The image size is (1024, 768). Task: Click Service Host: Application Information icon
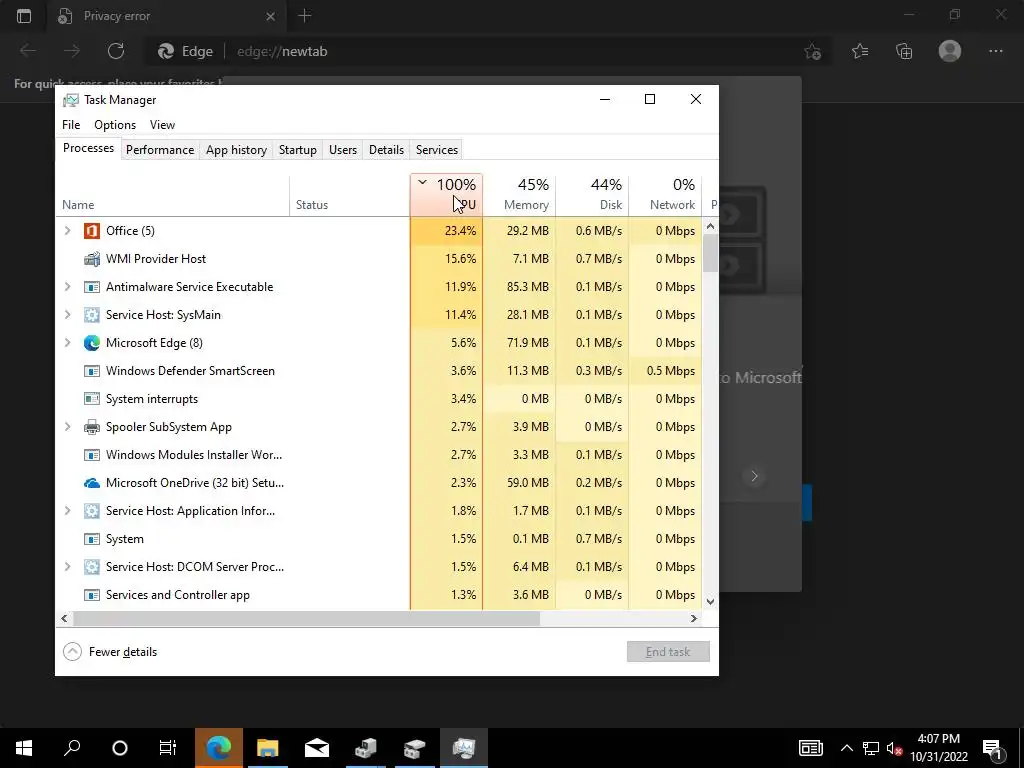click(x=91, y=511)
